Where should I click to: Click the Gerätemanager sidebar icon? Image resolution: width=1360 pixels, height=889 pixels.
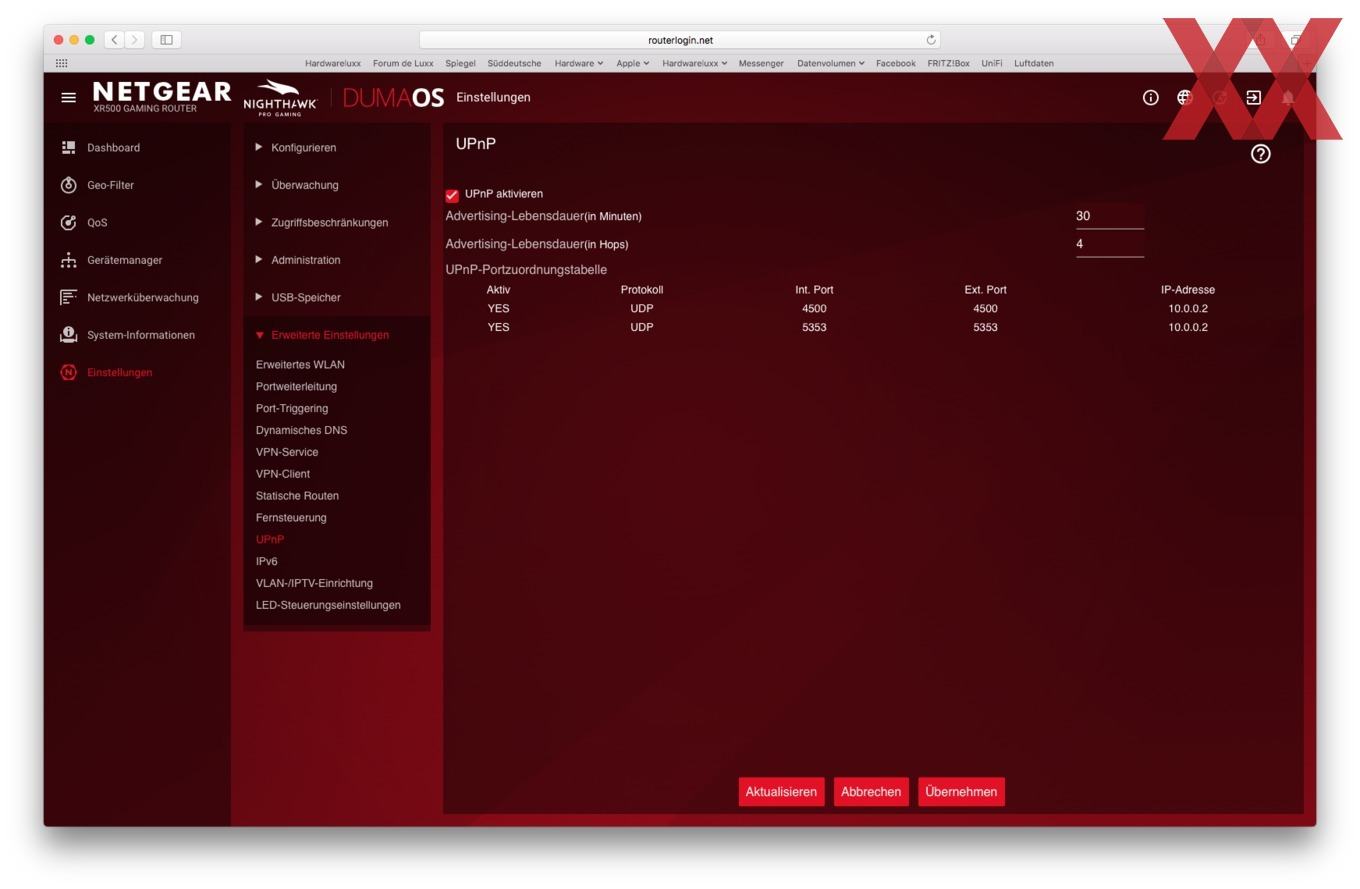(68, 260)
